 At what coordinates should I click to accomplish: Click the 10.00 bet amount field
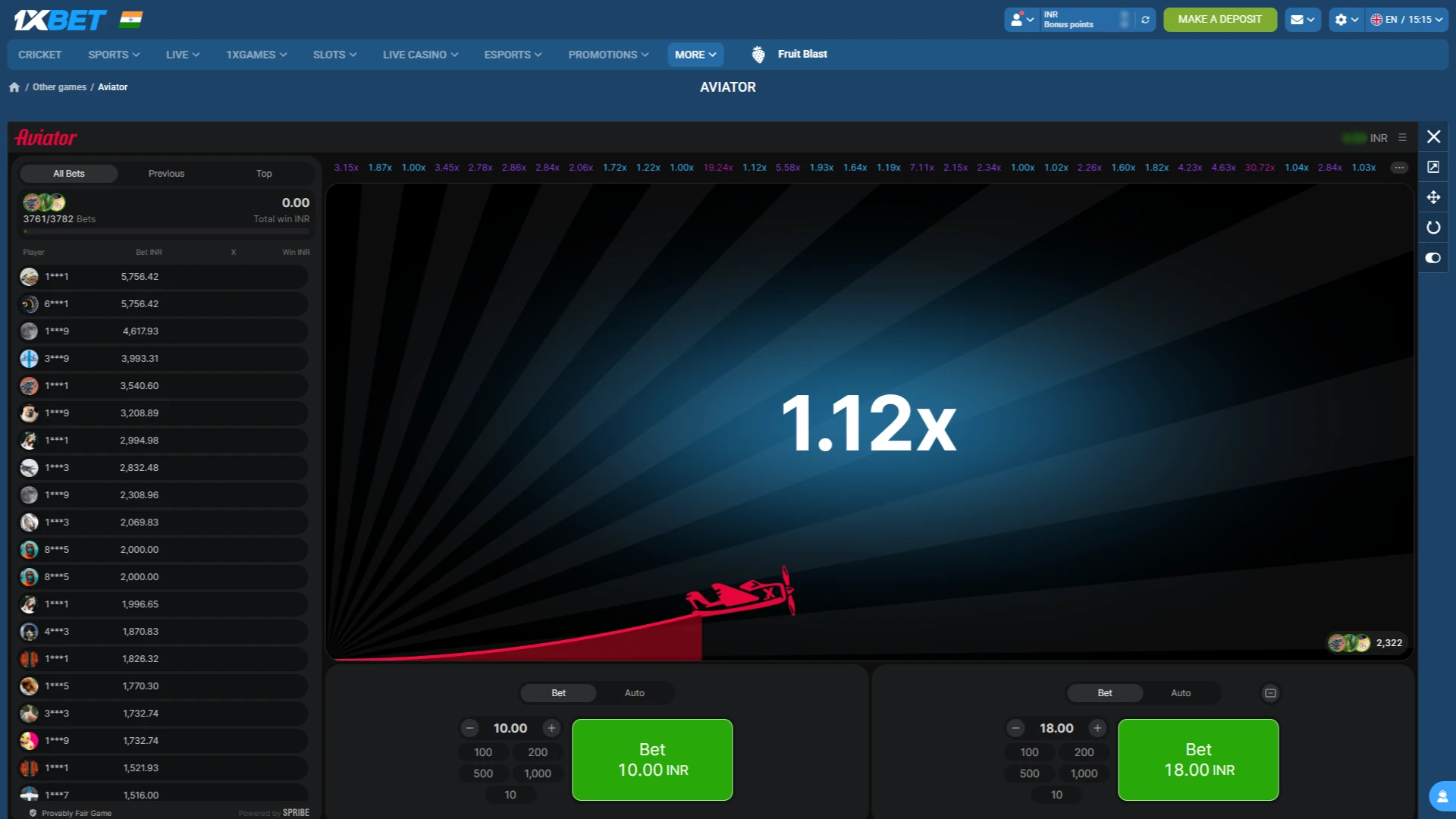tap(510, 728)
